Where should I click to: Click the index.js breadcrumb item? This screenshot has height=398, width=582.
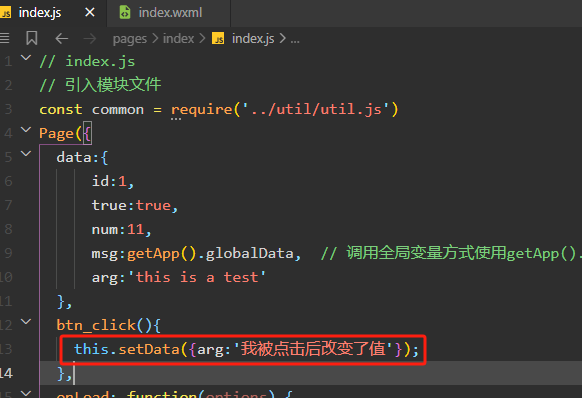(253, 39)
